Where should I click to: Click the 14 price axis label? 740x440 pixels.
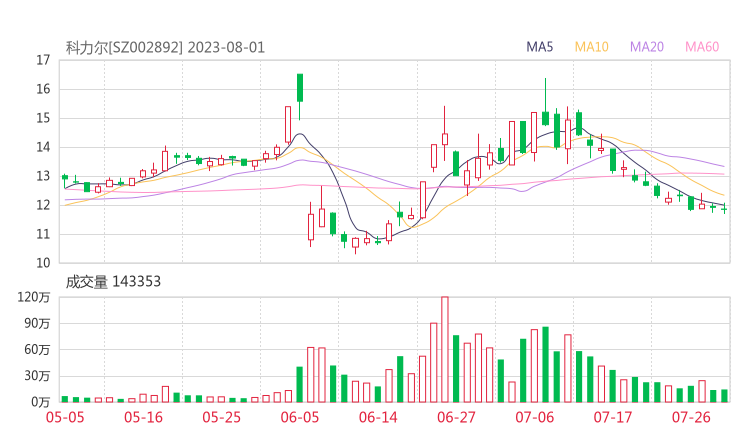coord(43,147)
